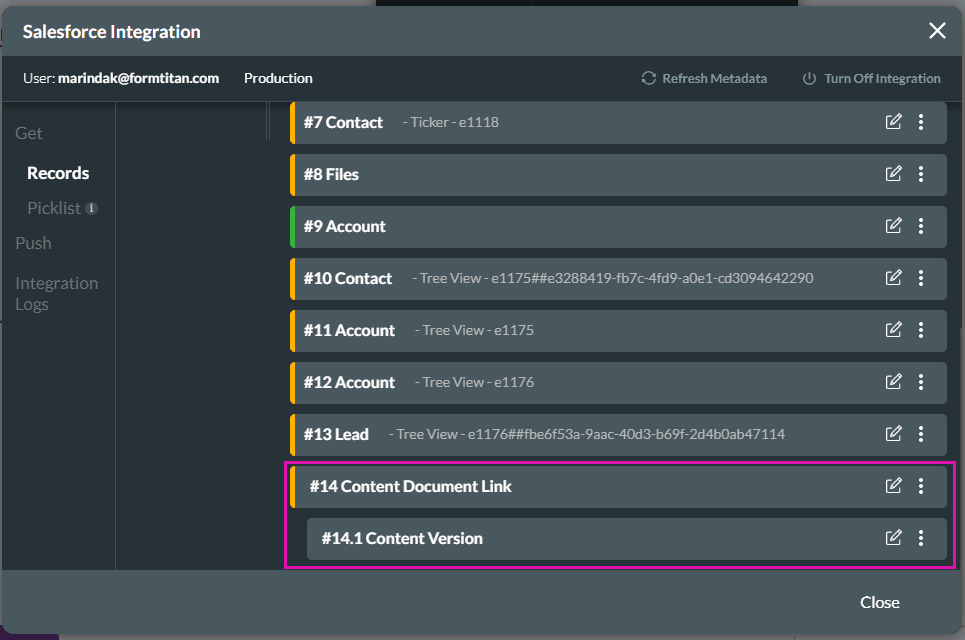Edit the #7 Contact record
Viewport: 965px width, 640px height.
click(x=893, y=121)
